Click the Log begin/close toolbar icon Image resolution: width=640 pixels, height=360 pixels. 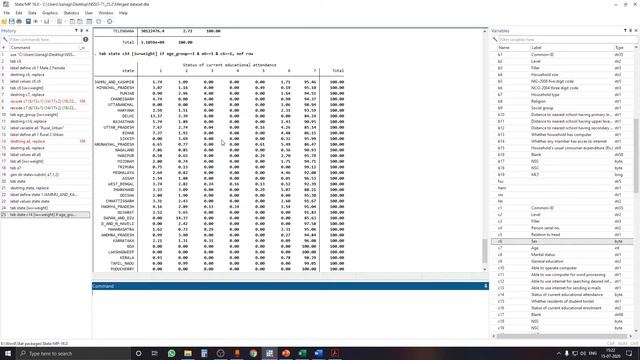28,21
